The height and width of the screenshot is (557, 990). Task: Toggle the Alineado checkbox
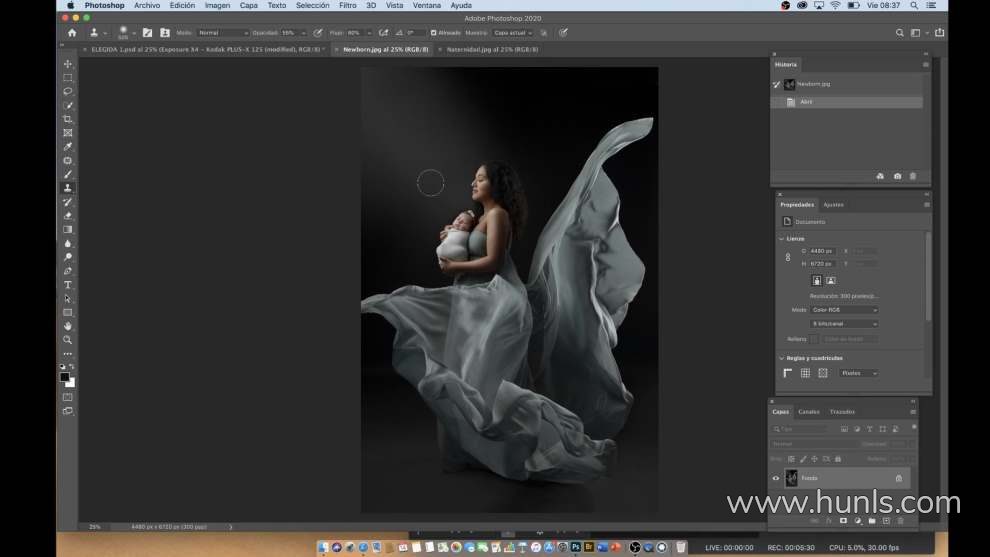[x=433, y=32]
